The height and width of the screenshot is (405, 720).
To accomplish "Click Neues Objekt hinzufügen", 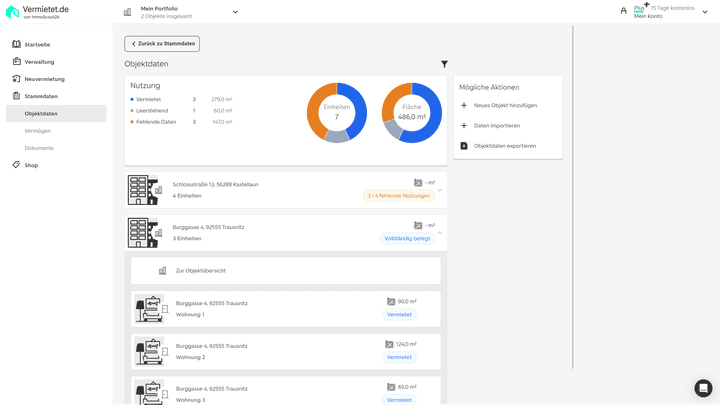I will (505, 105).
